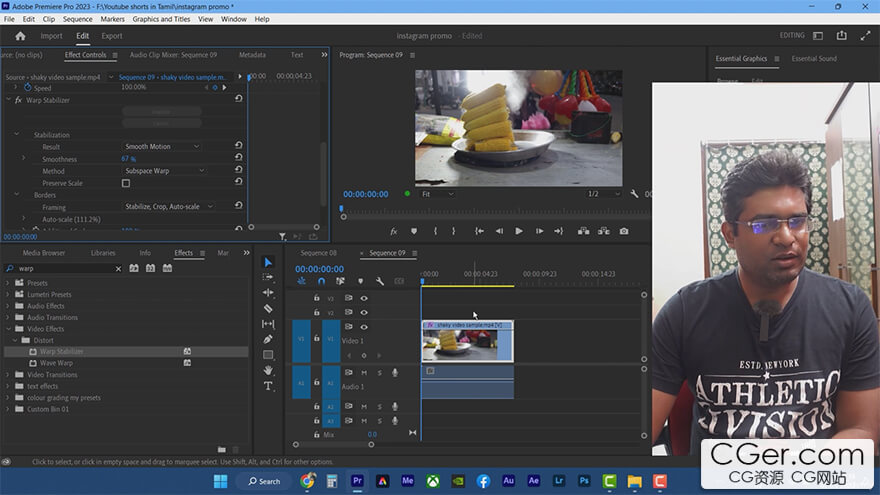Image resolution: width=880 pixels, height=495 pixels.
Task: Click Go to In point button
Action: (x=479, y=231)
